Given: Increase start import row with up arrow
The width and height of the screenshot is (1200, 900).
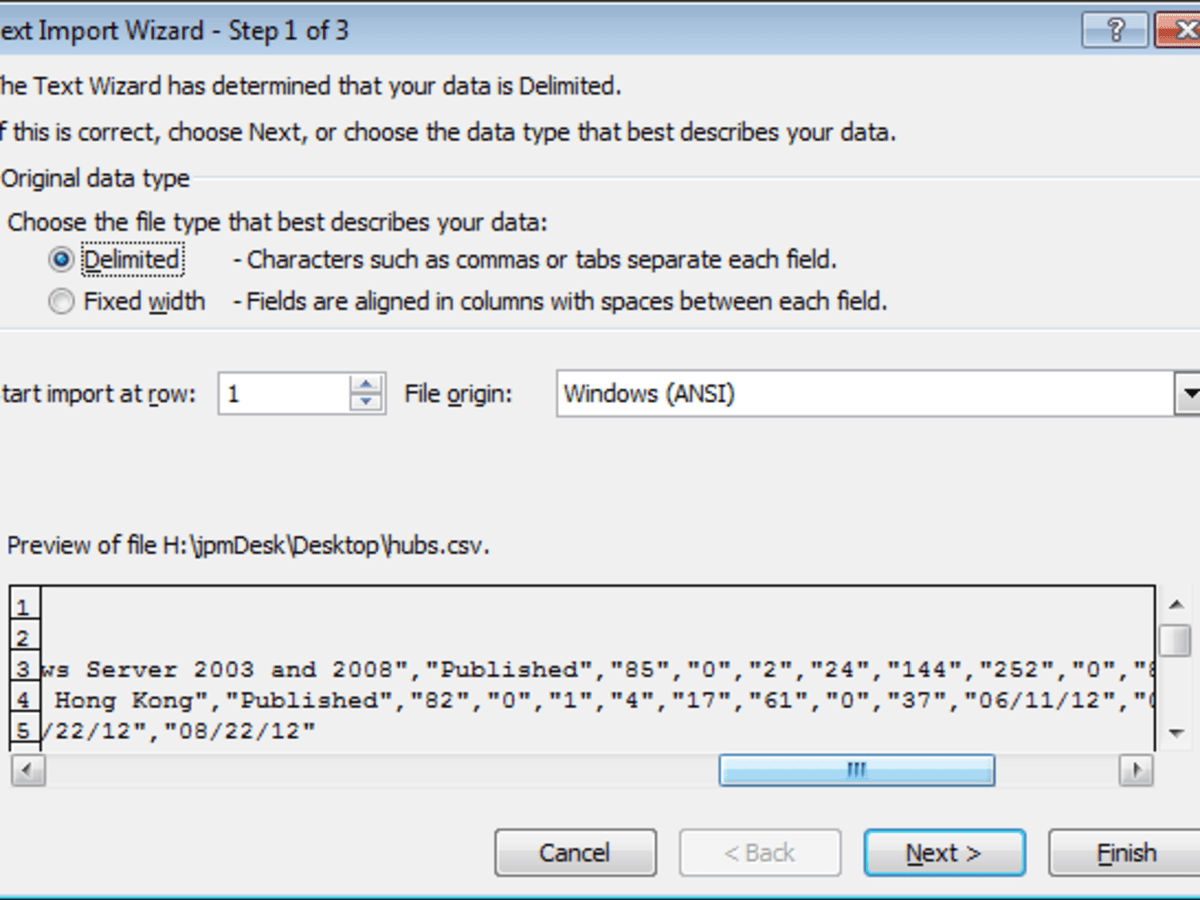Looking at the screenshot, I should click(367, 384).
